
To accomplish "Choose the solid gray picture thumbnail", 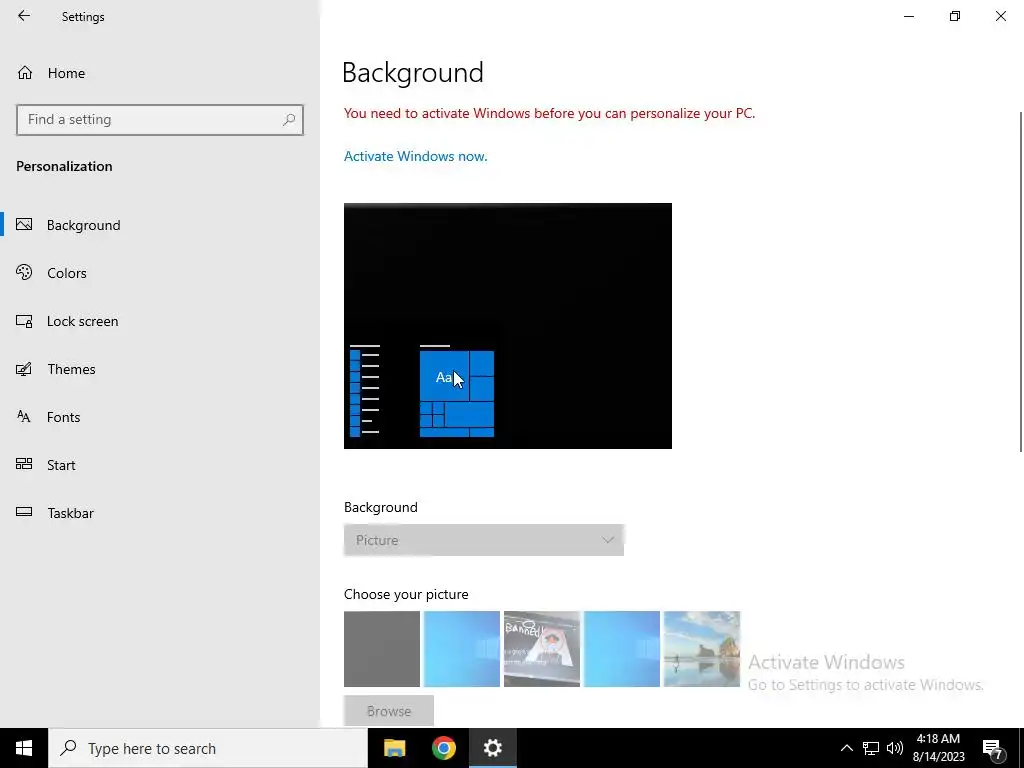I will click(382, 648).
